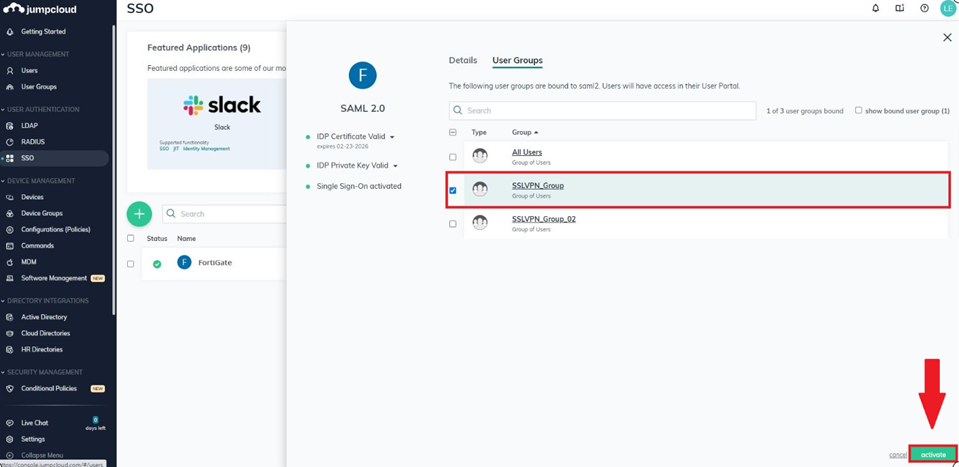Switch to the Details tab
This screenshot has height=467, width=959.
(x=462, y=60)
